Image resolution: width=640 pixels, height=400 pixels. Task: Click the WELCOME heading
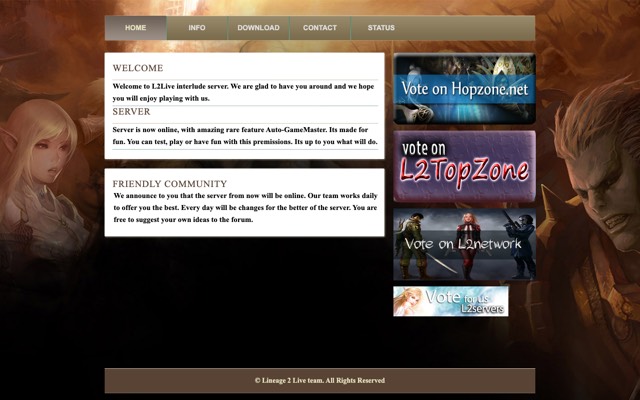point(138,68)
